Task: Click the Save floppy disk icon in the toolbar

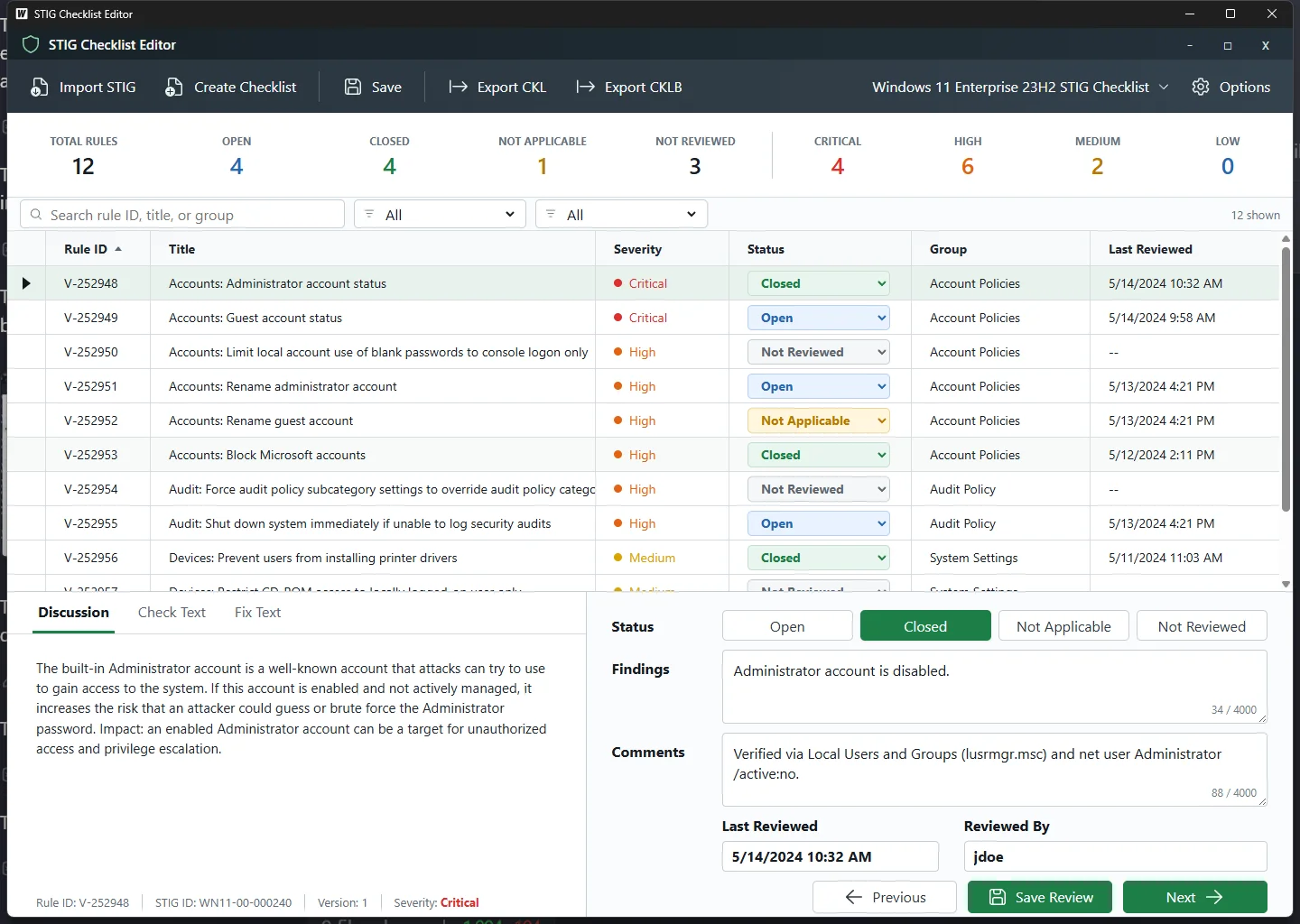Action: coord(353,87)
